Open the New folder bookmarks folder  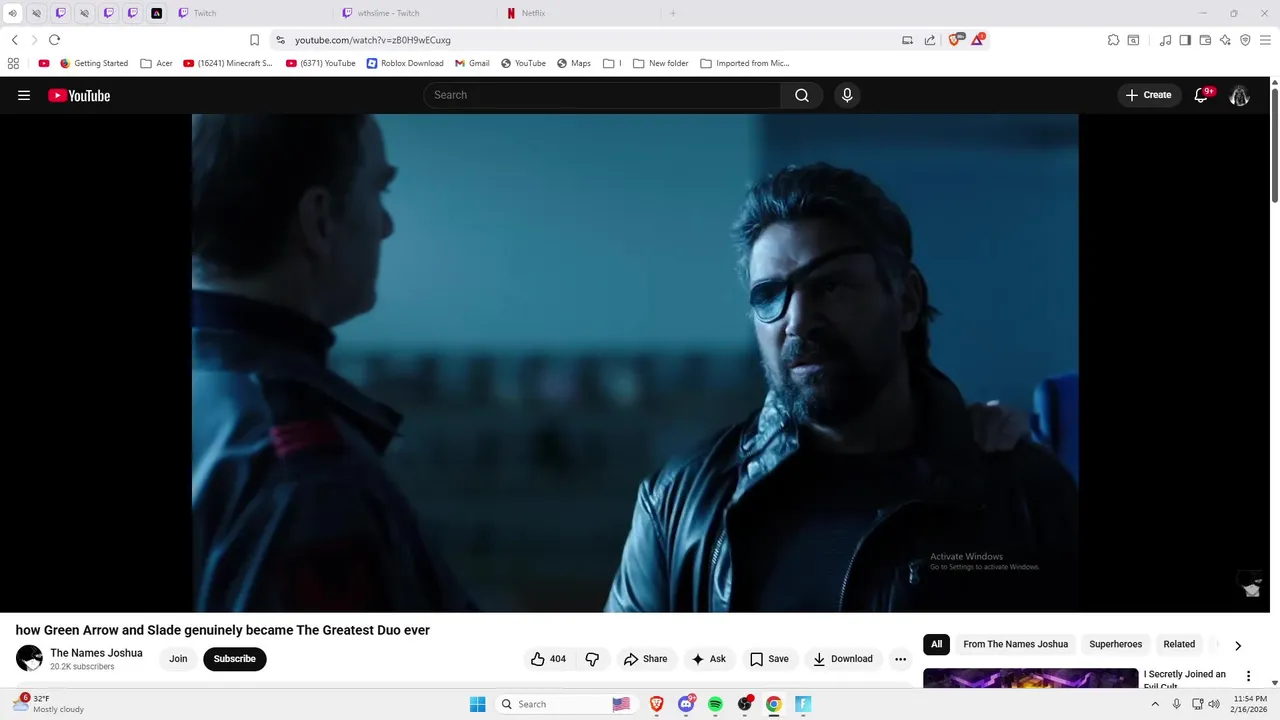(x=660, y=63)
